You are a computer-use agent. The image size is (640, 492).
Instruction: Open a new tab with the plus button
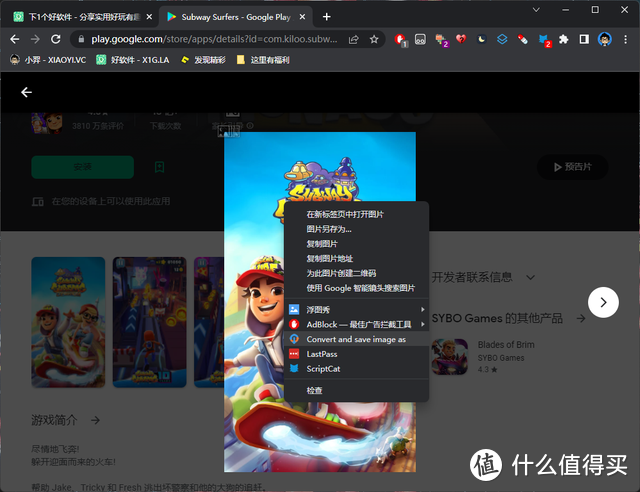[x=326, y=16]
